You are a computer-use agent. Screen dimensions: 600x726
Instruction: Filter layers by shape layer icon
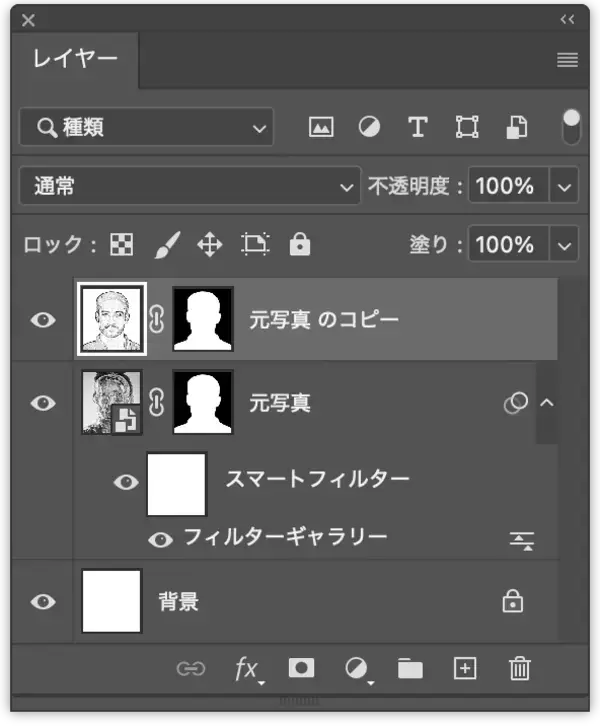(x=467, y=127)
